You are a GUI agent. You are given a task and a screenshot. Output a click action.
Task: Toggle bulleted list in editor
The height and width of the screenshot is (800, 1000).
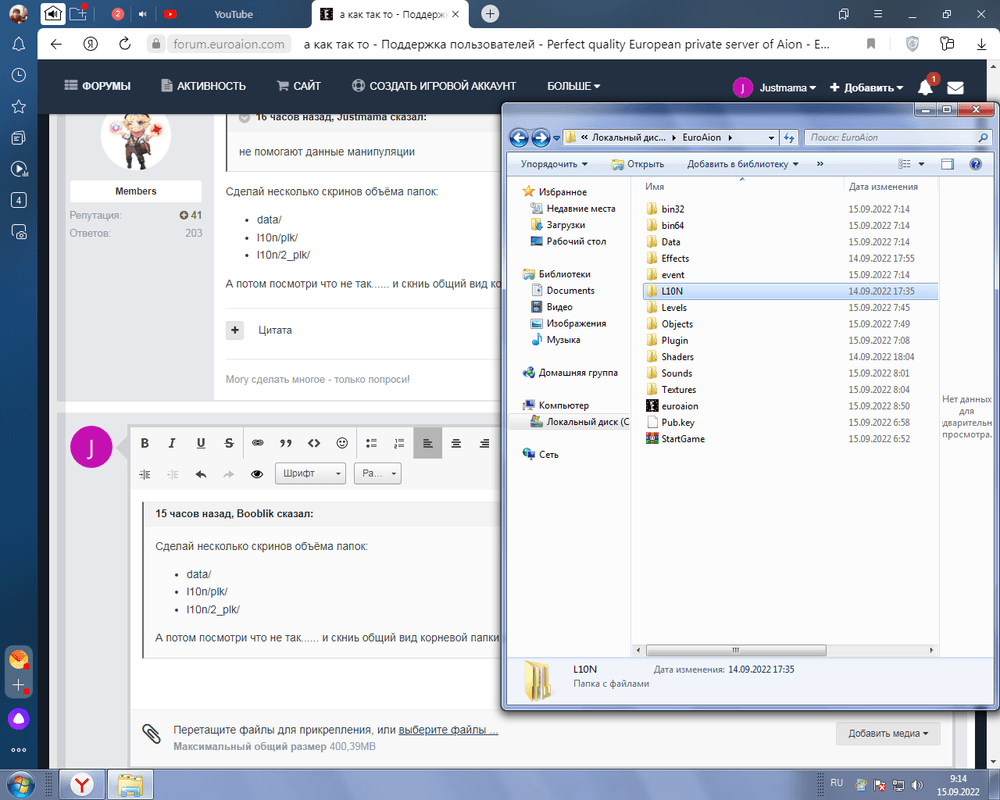(371, 443)
